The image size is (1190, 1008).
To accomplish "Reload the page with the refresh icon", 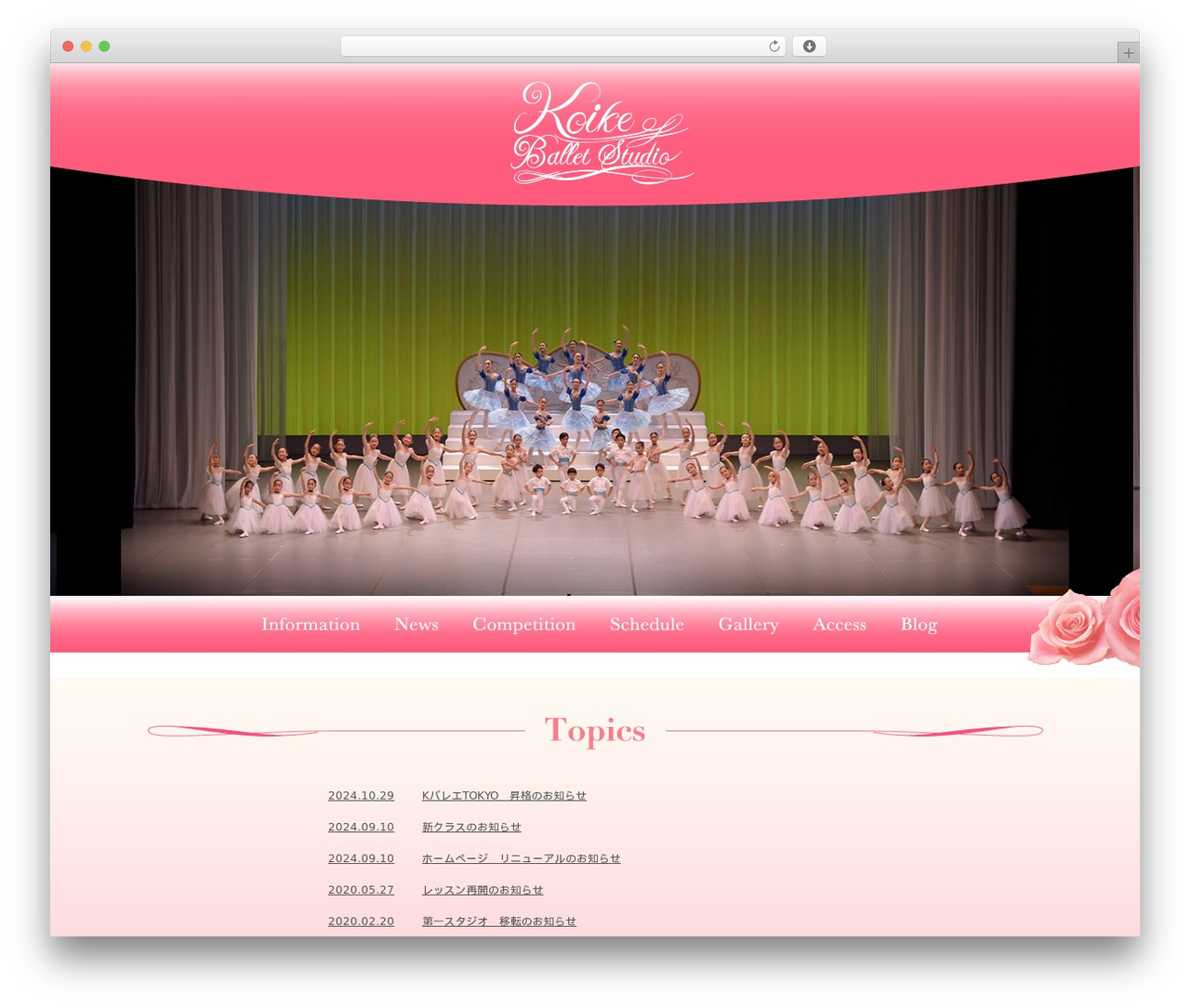I will click(773, 46).
